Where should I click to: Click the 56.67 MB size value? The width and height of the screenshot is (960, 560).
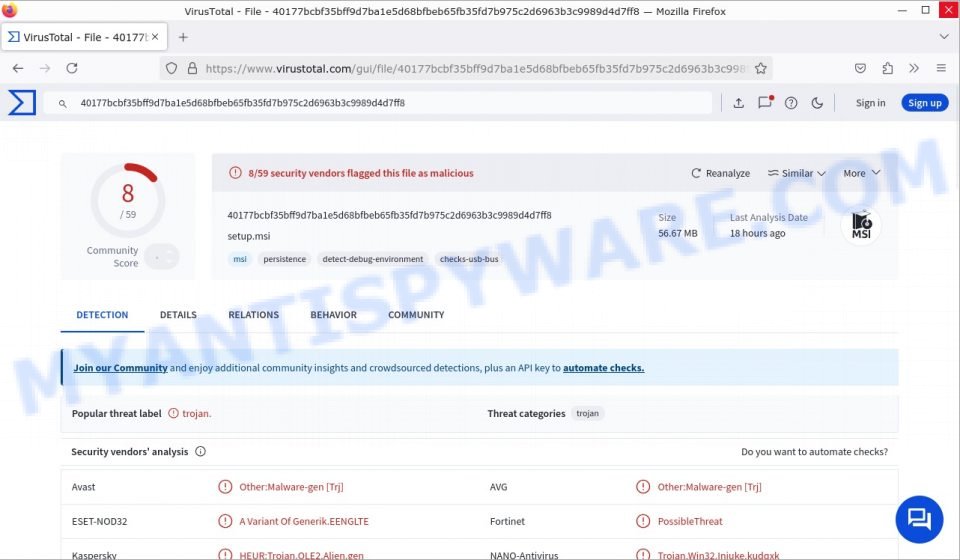pyautogui.click(x=678, y=233)
